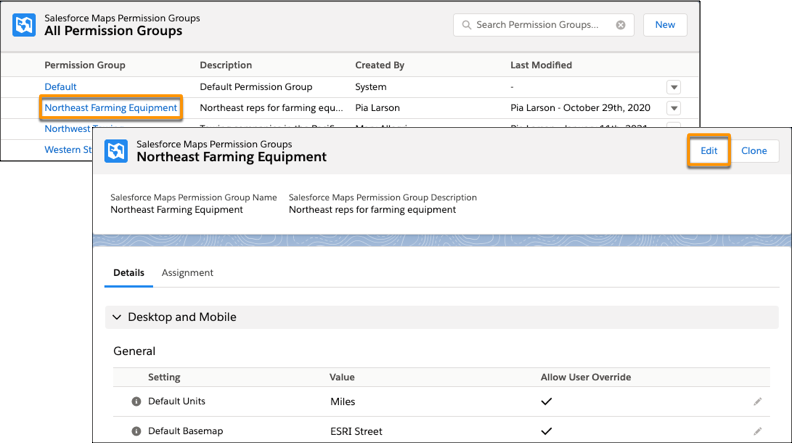
Task: Click the 'Northeast reps for farming equ...' table cell
Action: point(271,108)
